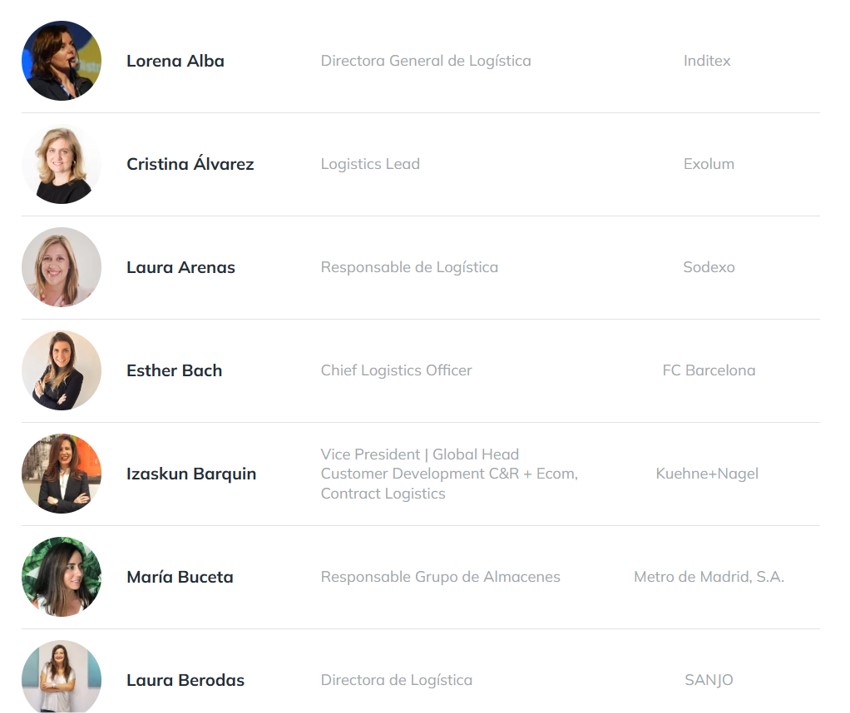Screen dimensions: 850x713
Task: Click the Metro de Madrid, S.A. label
Action: point(708,577)
